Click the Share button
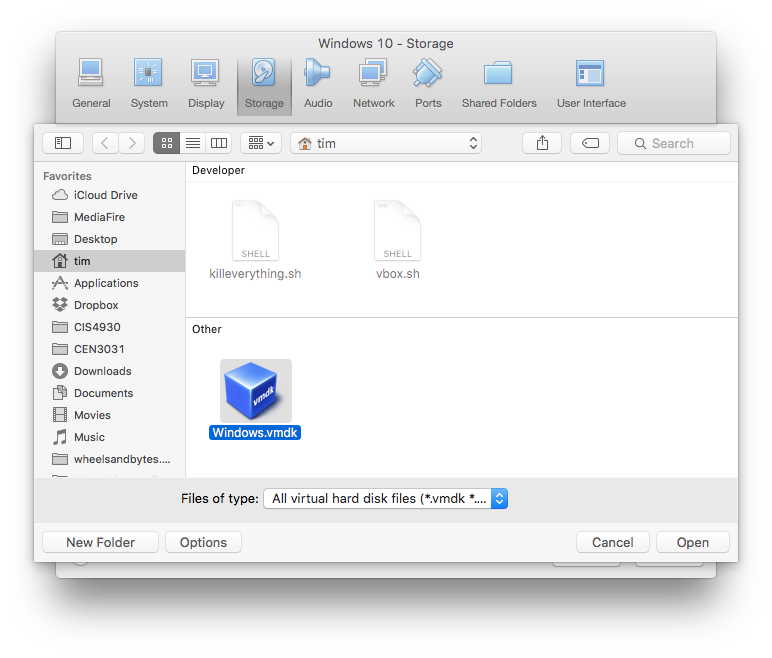 coord(542,143)
